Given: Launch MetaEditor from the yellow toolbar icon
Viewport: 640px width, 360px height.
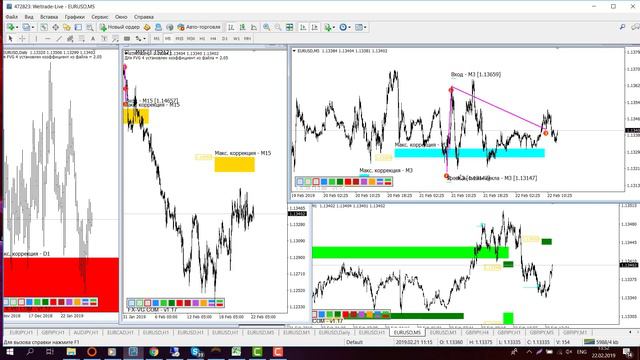Looking at the screenshot, I should pos(147,27).
